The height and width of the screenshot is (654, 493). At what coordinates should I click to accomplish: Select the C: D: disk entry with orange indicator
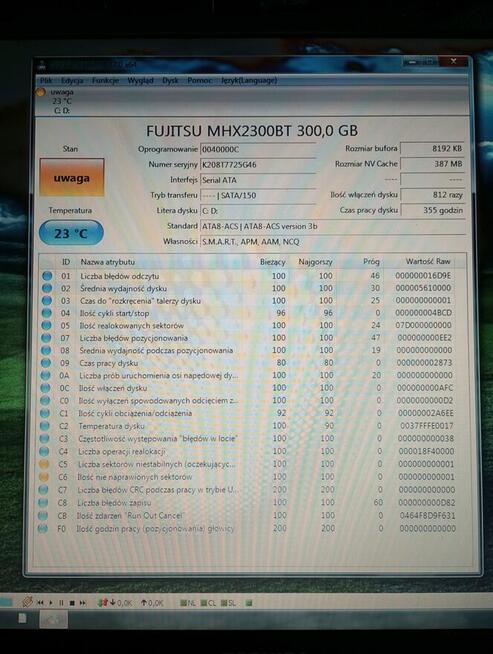(x=56, y=101)
